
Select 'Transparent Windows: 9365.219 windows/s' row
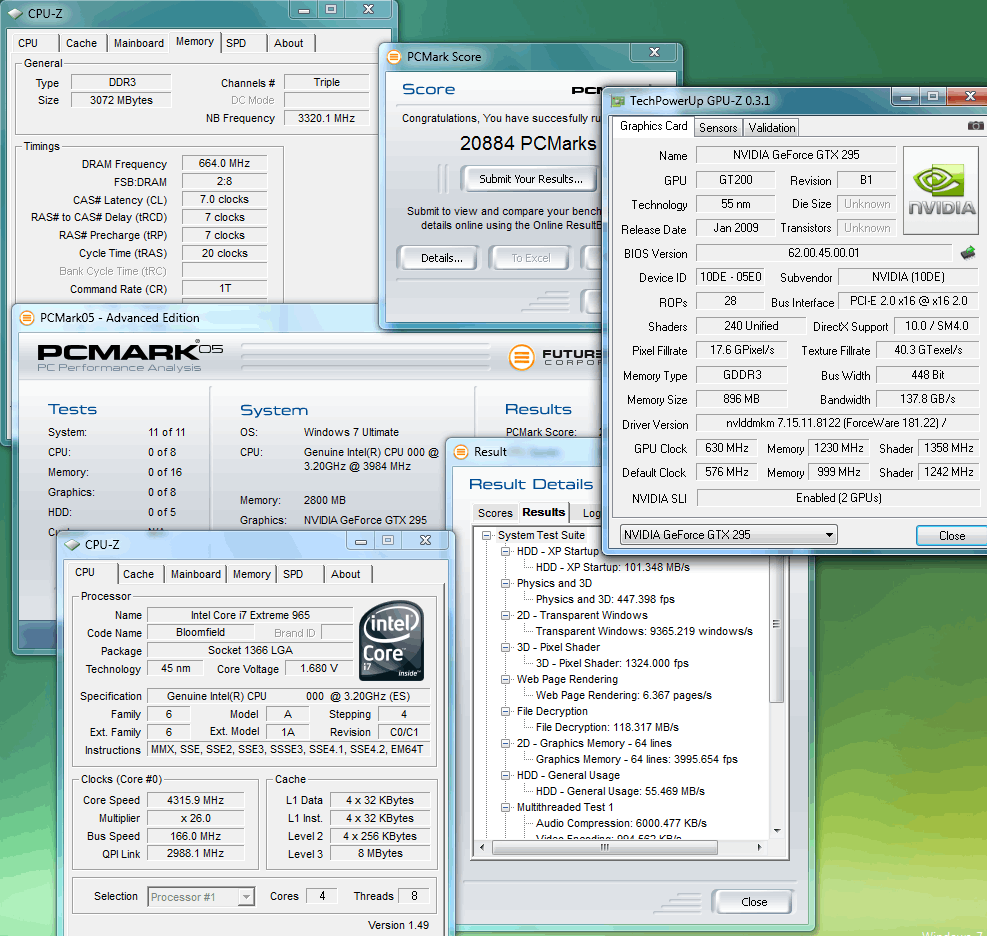click(644, 631)
